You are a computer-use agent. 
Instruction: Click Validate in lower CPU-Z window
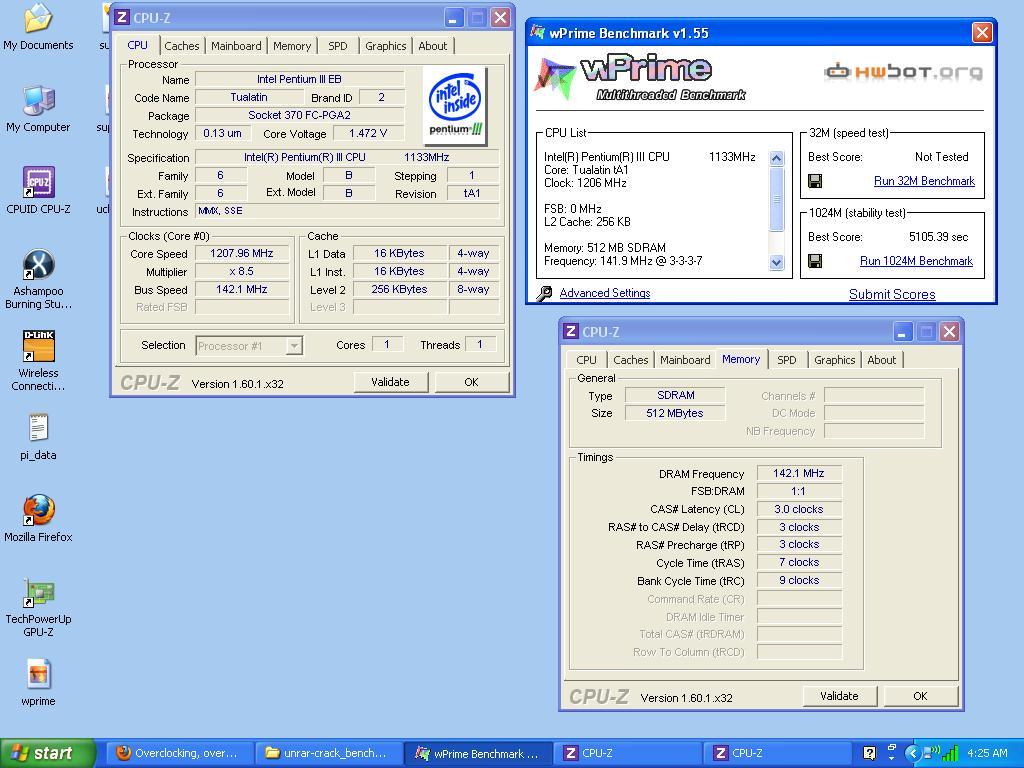839,696
